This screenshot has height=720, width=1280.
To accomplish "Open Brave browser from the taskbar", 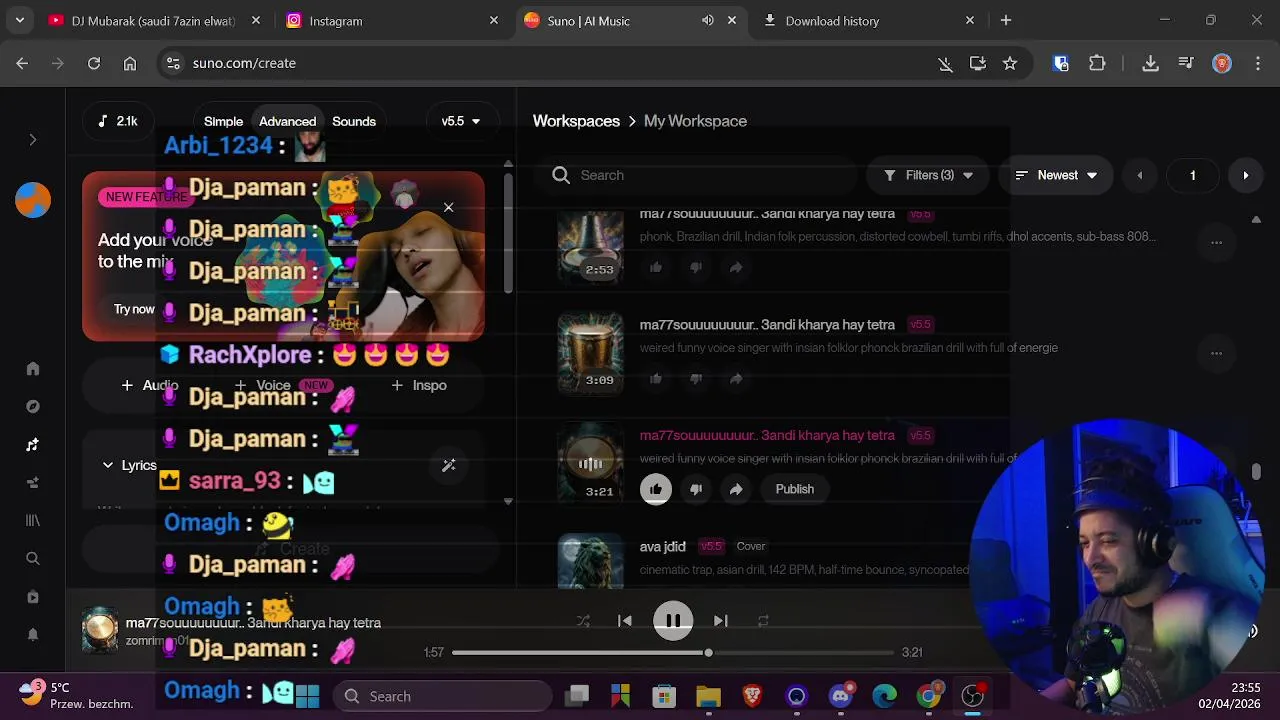I will [x=752, y=696].
